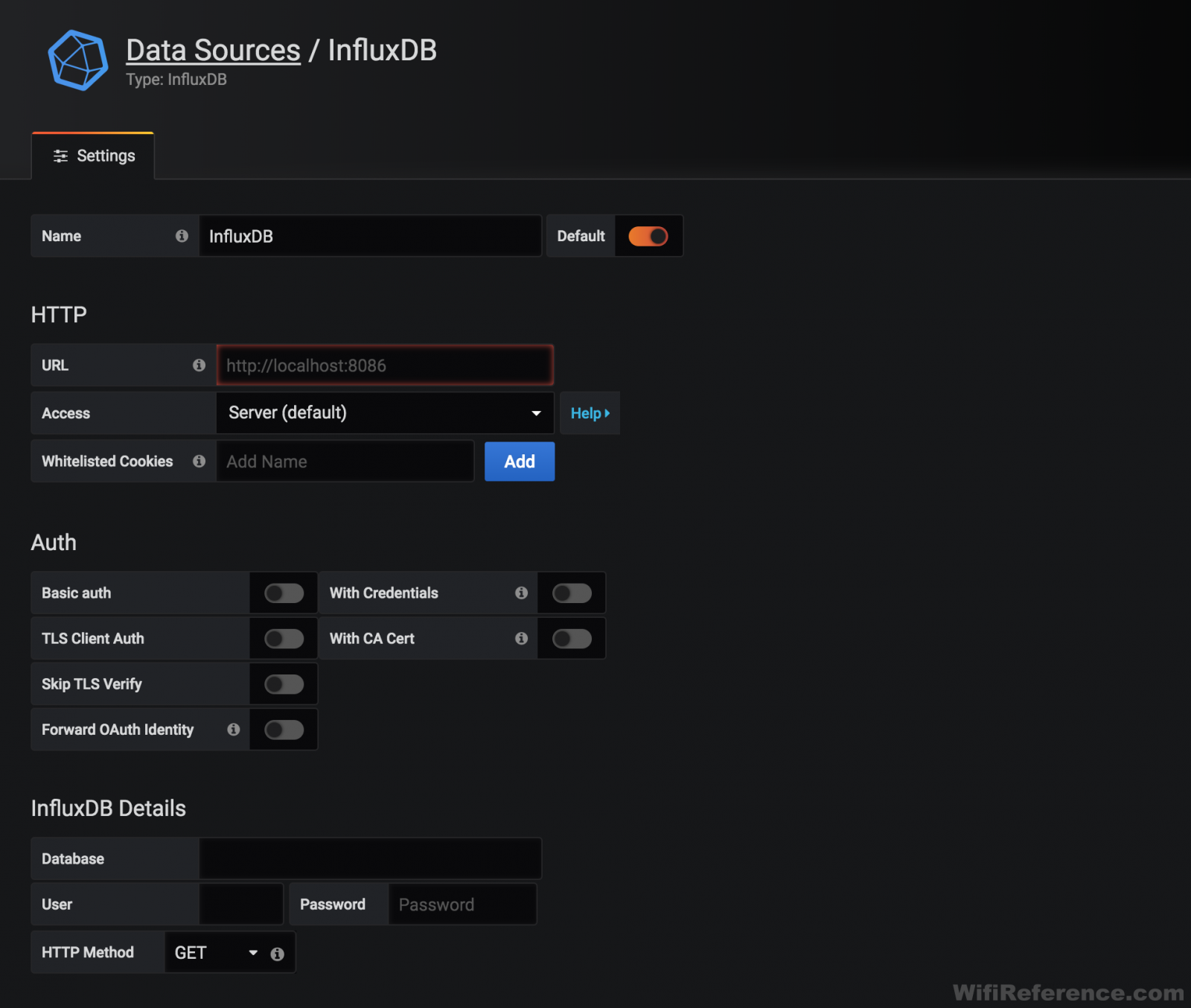Click the 'Access' field label
Viewport: 1191px width, 1008px height.
tap(66, 413)
